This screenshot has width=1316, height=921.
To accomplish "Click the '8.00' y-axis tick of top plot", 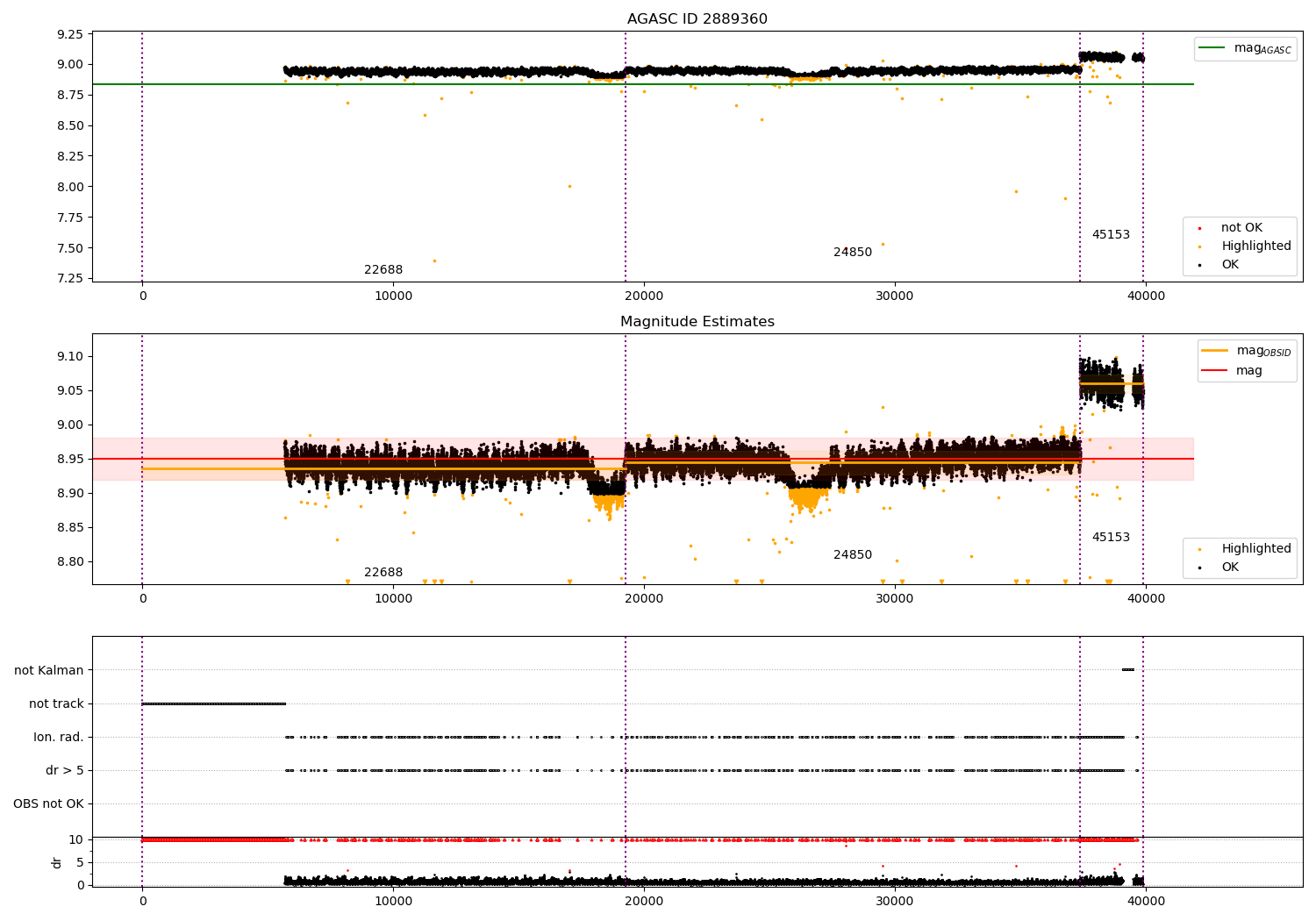I will (x=70, y=187).
